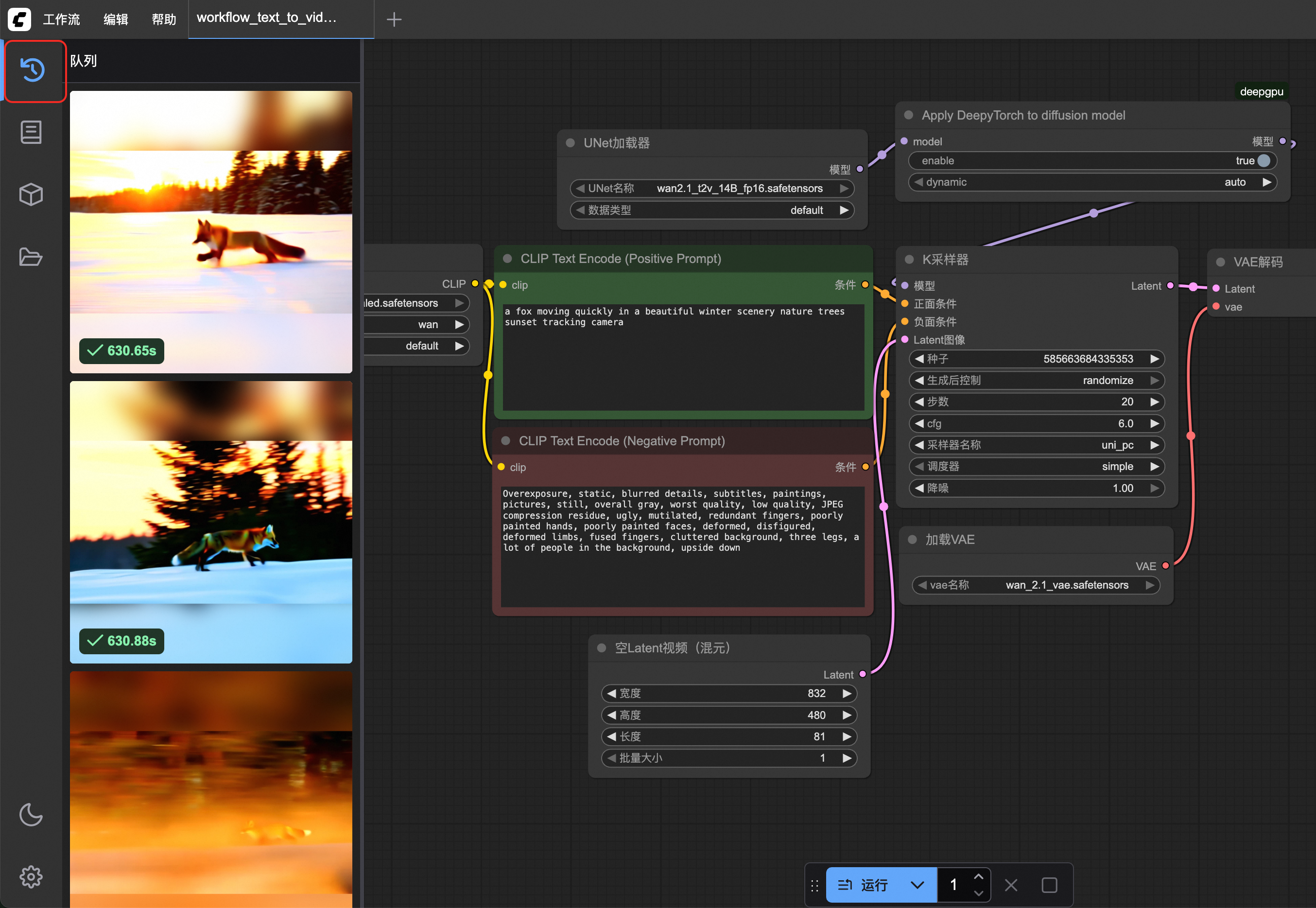Open the 630.88s fox video thumbnail
The width and height of the screenshot is (1316, 908).
[x=211, y=521]
